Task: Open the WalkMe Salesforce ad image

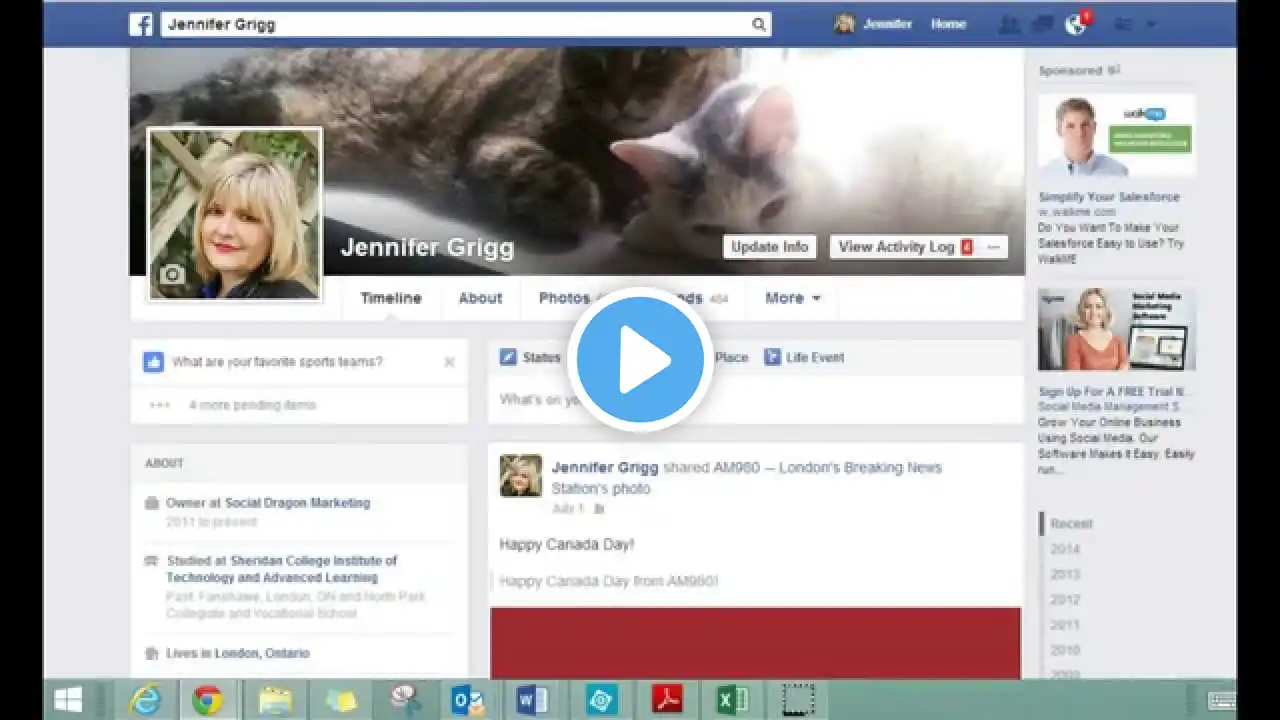Action: (1116, 136)
